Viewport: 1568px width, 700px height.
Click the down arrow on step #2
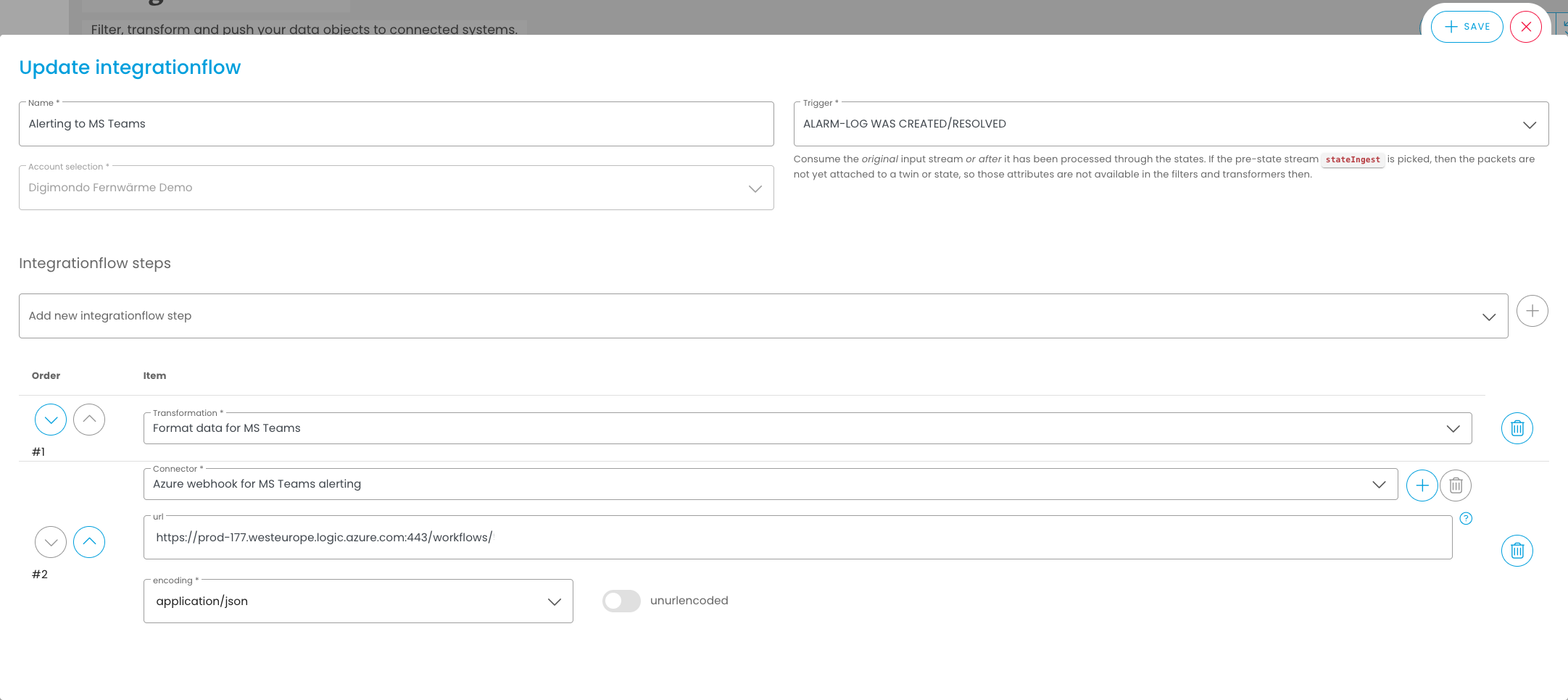coord(51,541)
